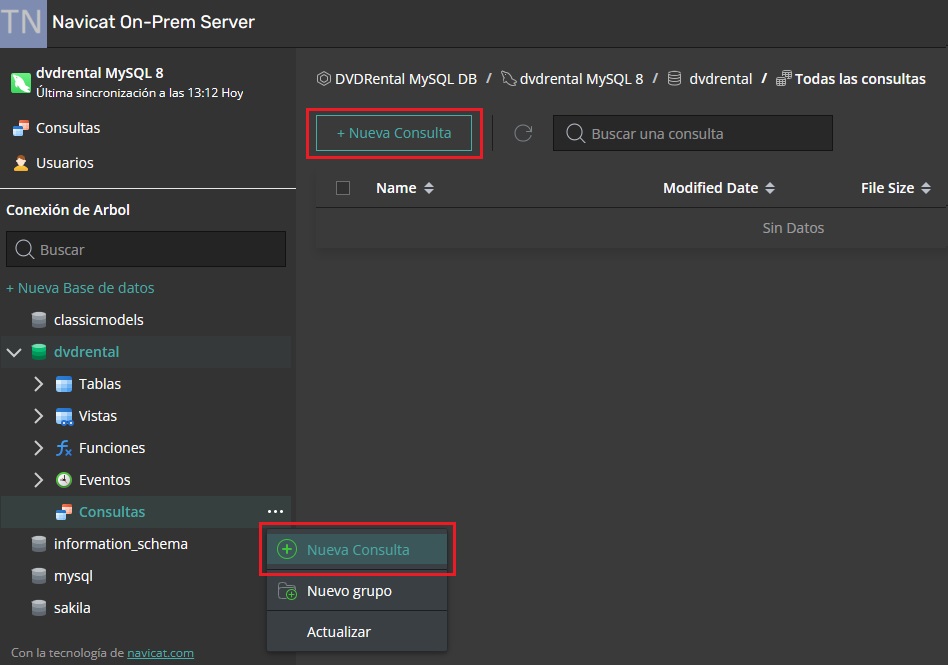Screen dimensions: 948x665
Task: Click the tree search magnifier icon
Action: (24, 249)
